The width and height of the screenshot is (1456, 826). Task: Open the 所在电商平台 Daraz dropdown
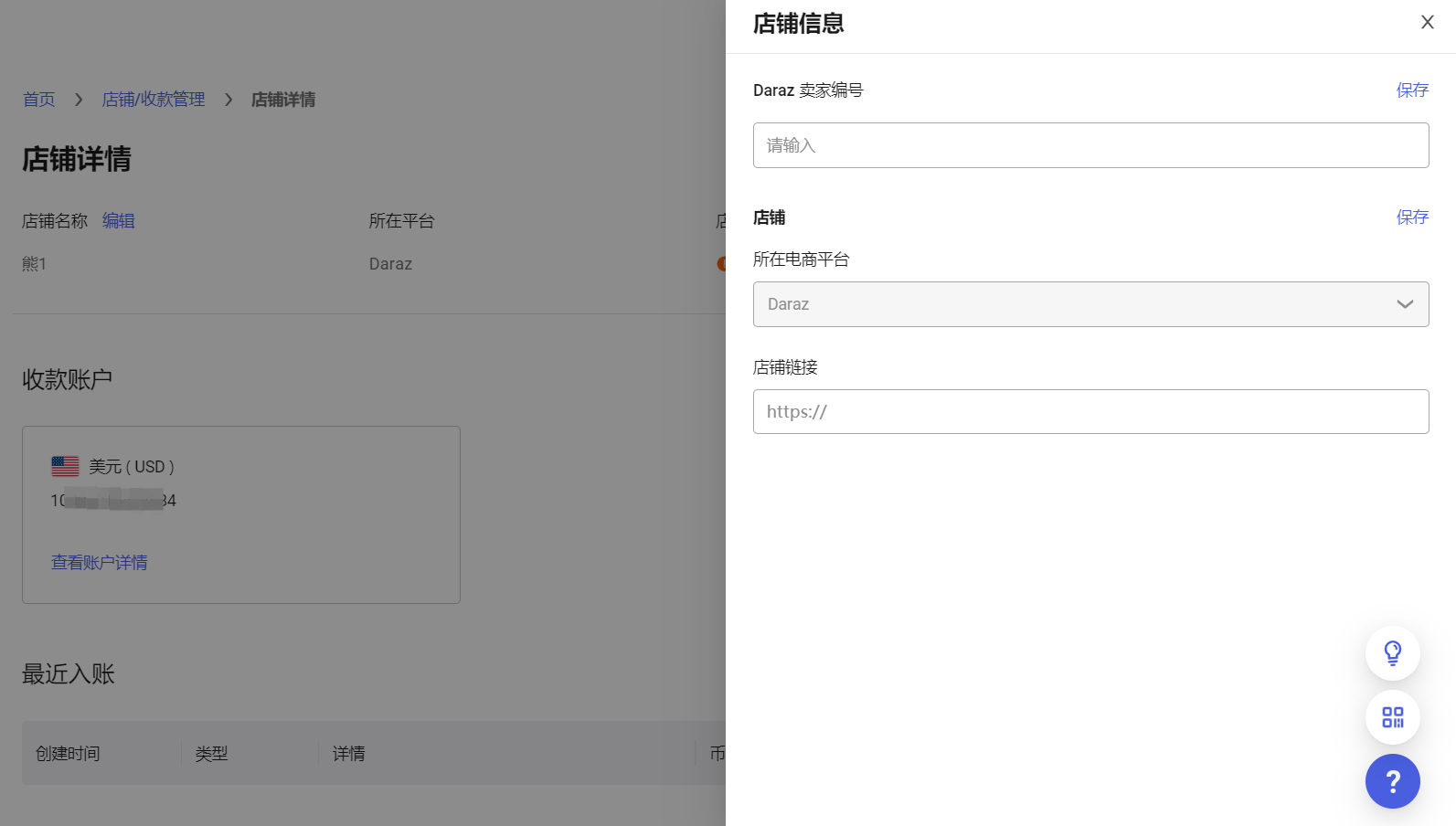pos(1079,304)
